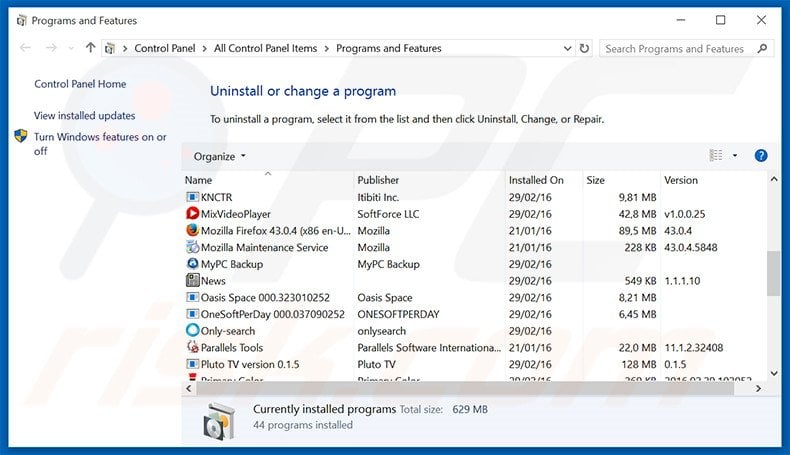The height and width of the screenshot is (455, 790).
Task: Select the Only-search program name
Action: point(228,331)
